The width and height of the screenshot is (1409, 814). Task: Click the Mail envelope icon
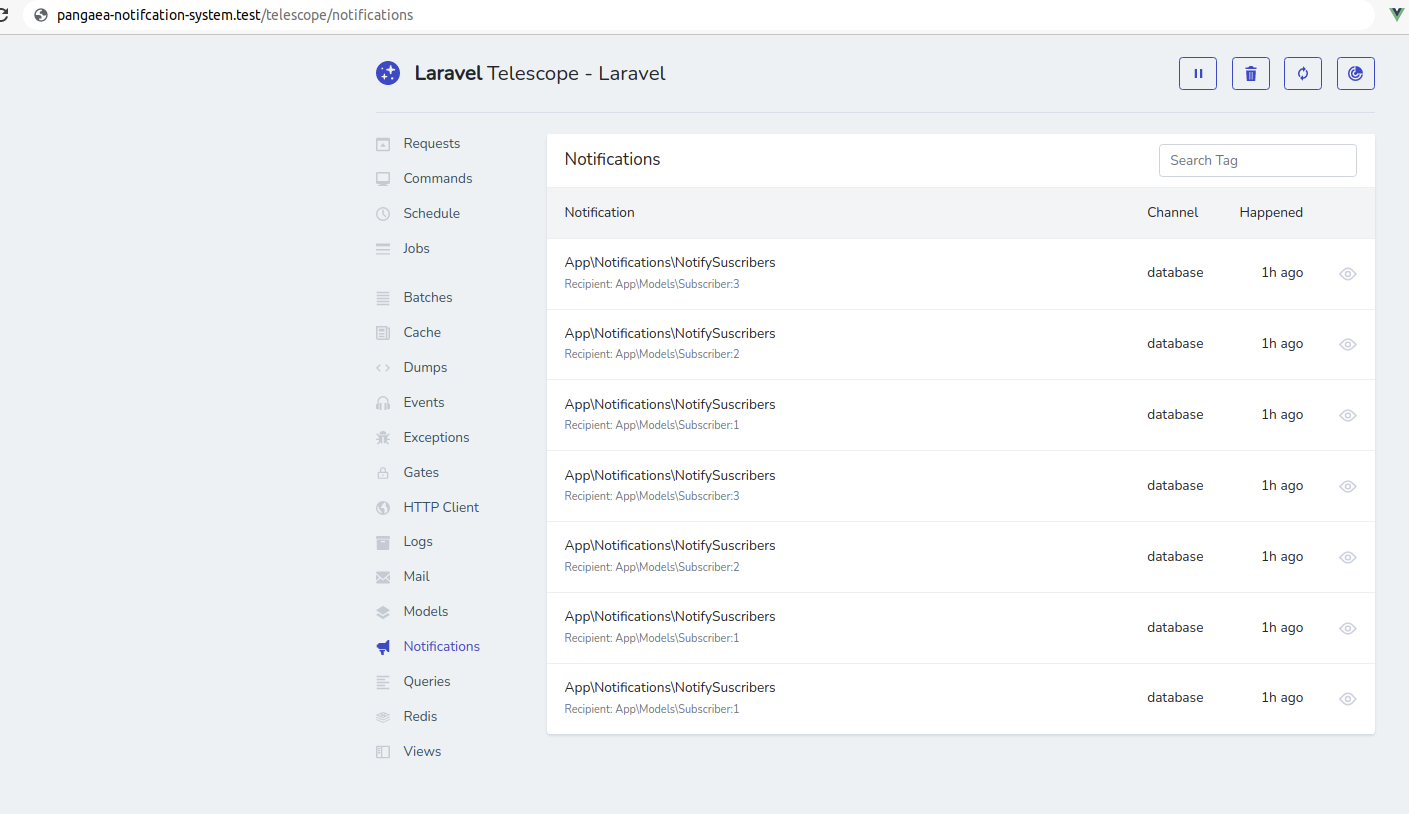pyautogui.click(x=382, y=576)
